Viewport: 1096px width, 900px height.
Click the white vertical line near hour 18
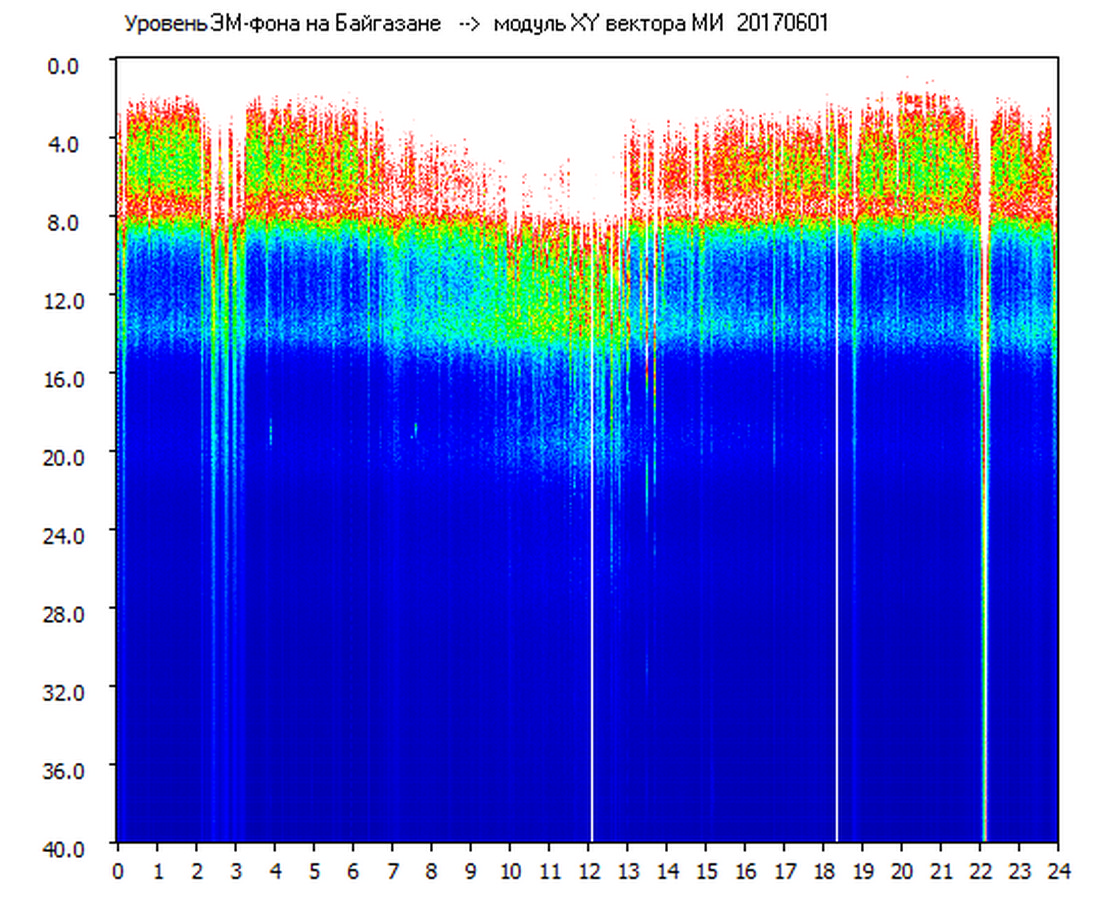click(837, 600)
